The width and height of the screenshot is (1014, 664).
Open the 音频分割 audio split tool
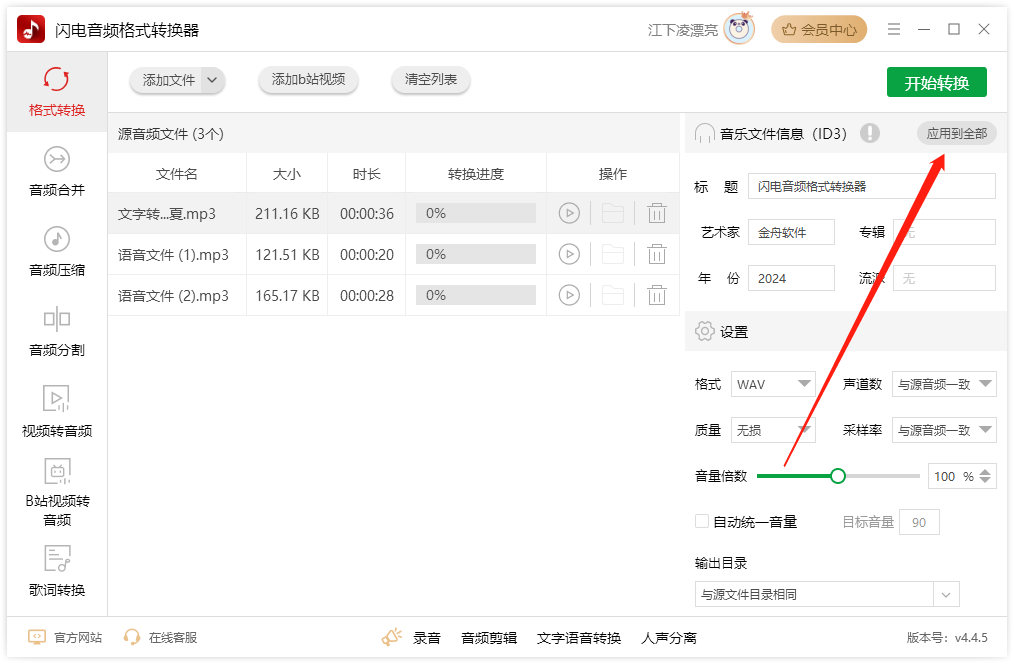click(x=57, y=331)
